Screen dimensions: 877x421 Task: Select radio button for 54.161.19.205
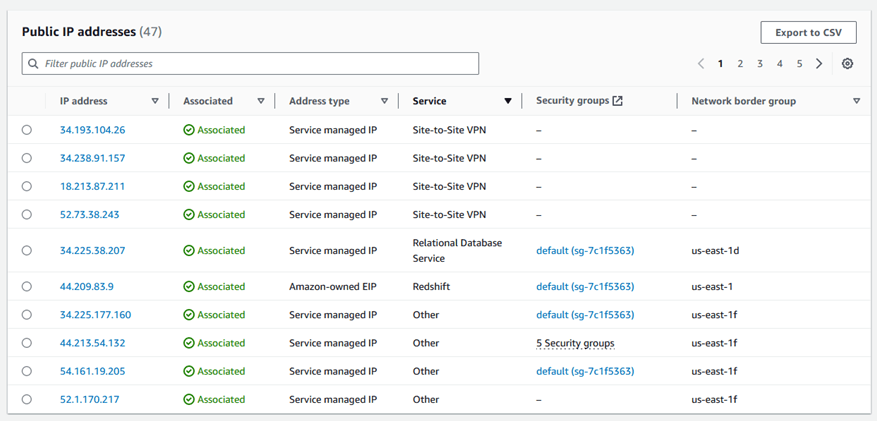(27, 371)
